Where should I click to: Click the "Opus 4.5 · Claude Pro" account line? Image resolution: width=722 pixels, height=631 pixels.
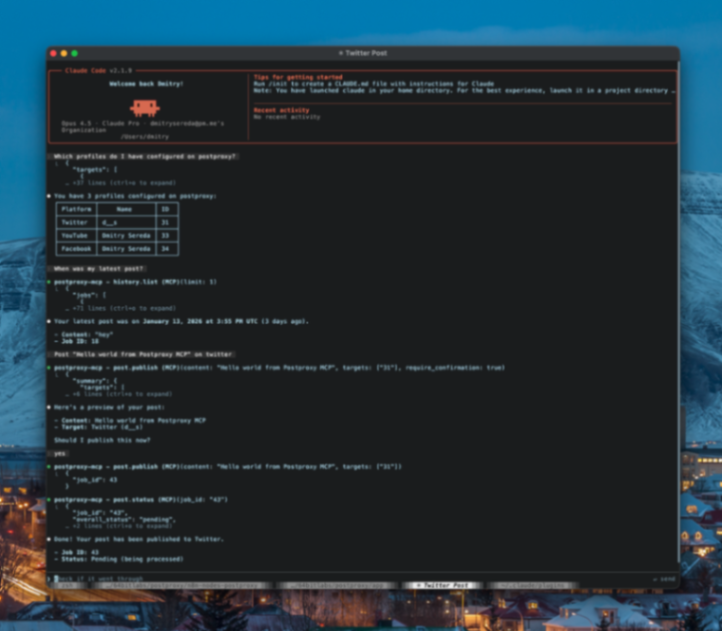pos(143,123)
